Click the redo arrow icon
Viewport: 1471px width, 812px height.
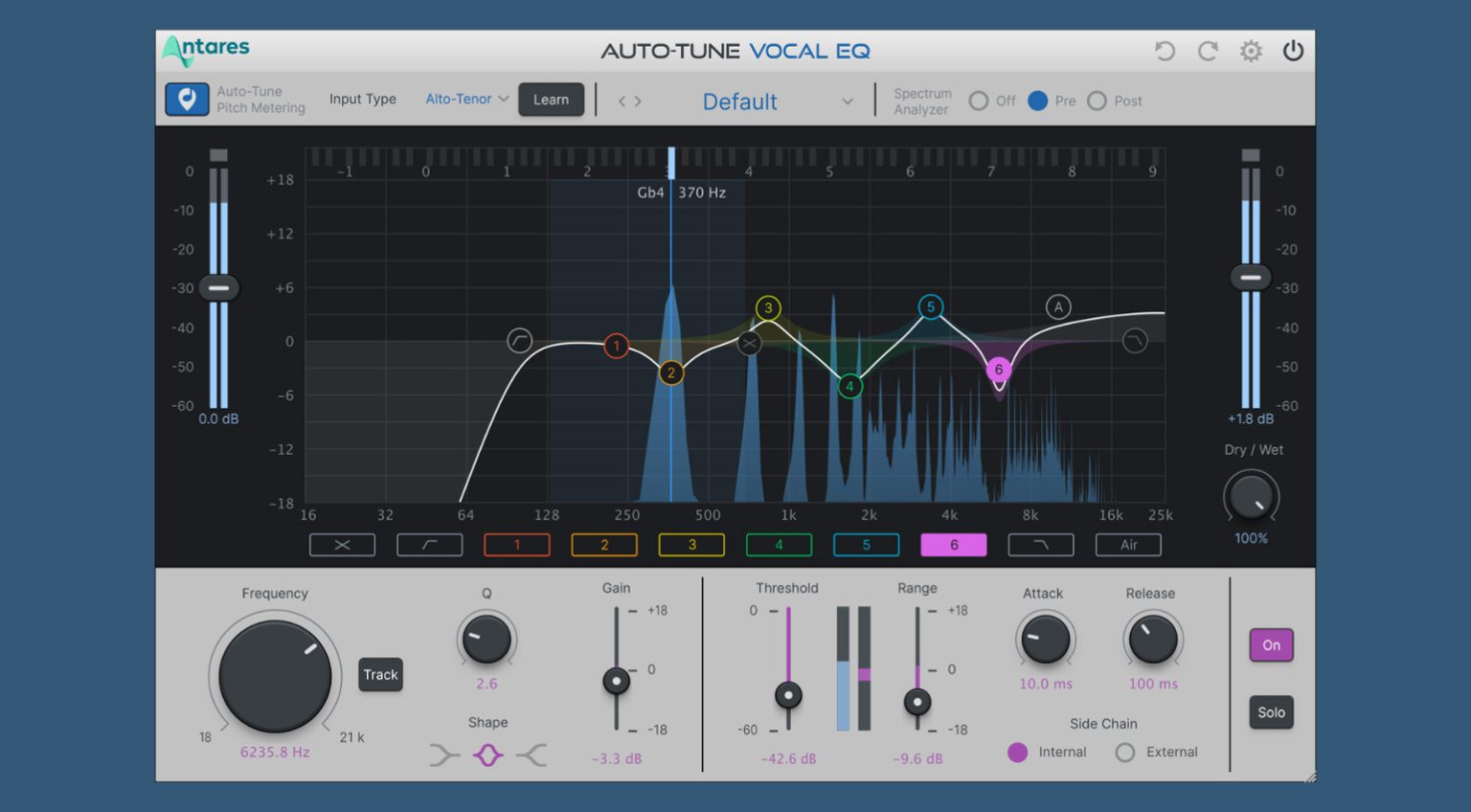(x=1208, y=51)
